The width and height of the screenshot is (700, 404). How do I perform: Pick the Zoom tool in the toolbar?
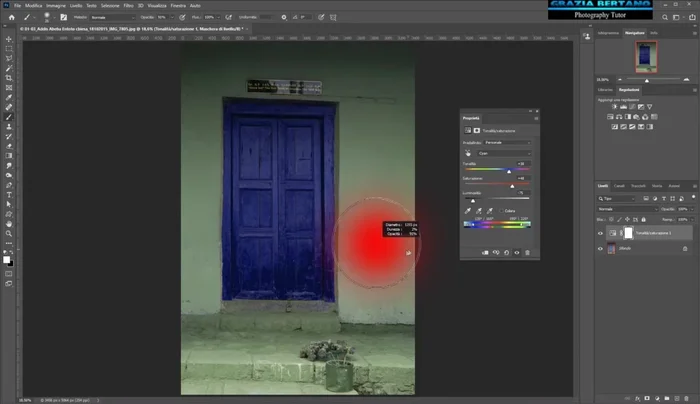8,233
